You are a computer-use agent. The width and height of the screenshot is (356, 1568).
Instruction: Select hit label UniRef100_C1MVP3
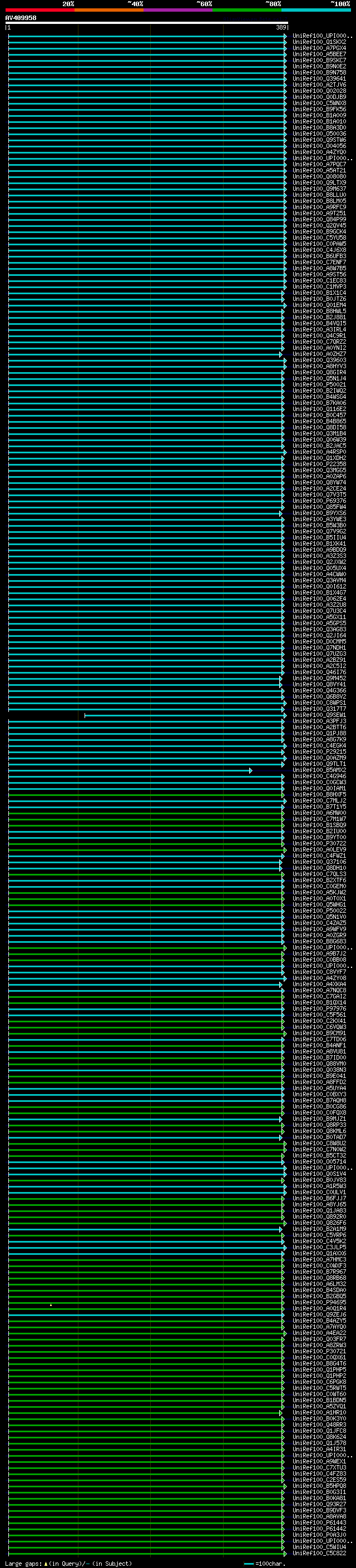[319, 286]
